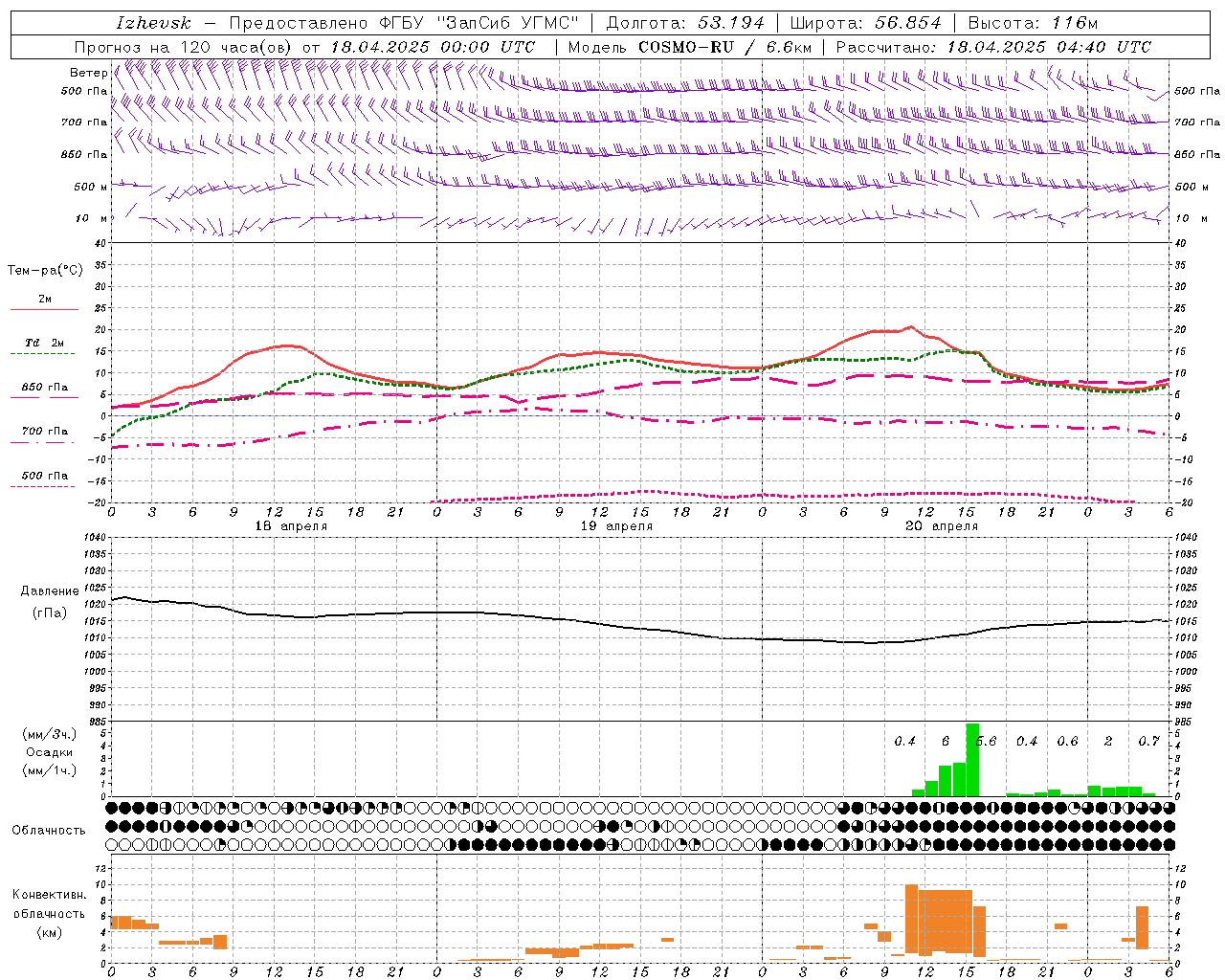Click the Долгота: 53.194 header field
Screen dimensions: 1225x980
(x=685, y=23)
